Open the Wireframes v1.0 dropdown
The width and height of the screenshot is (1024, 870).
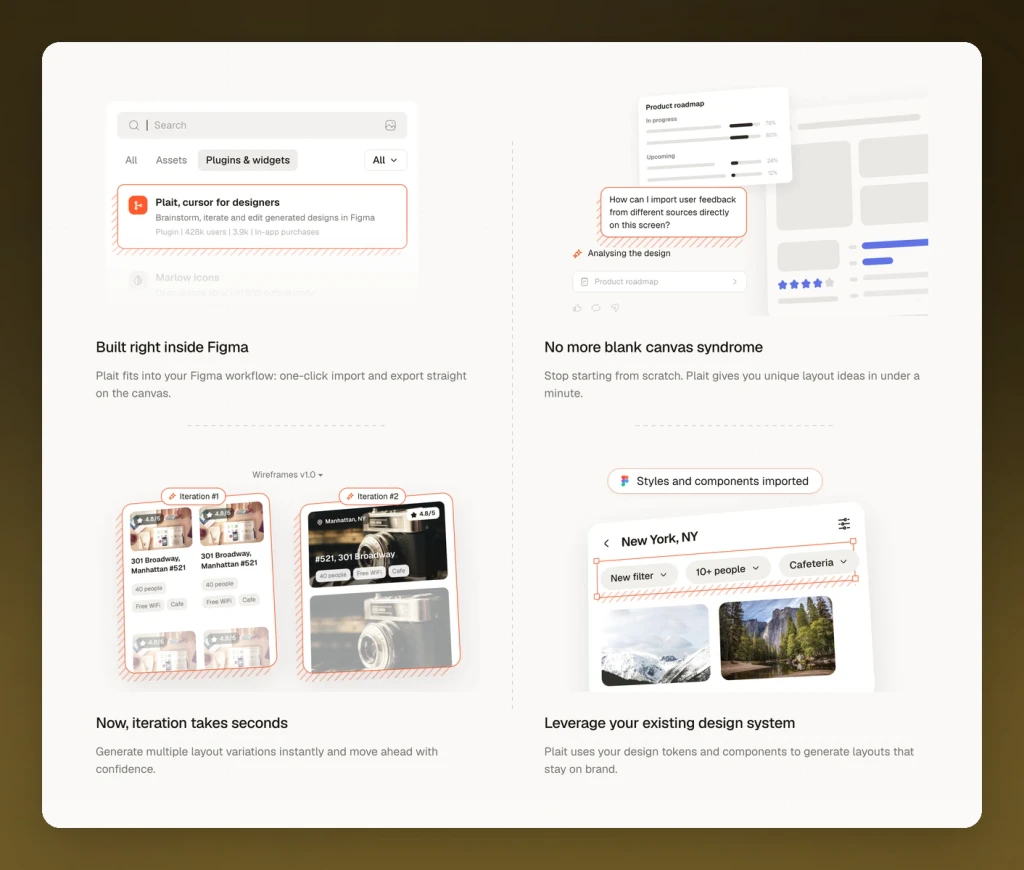click(x=287, y=475)
